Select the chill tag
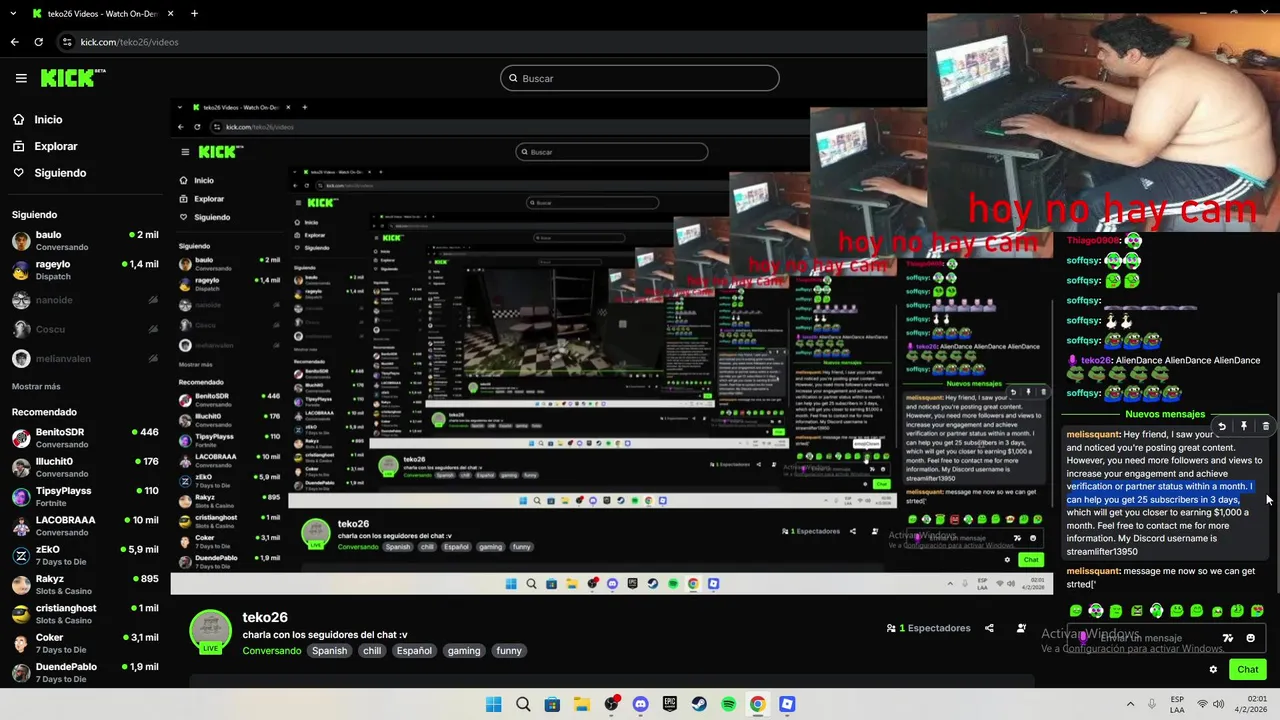Viewport: 1280px width, 720px height. point(372,651)
